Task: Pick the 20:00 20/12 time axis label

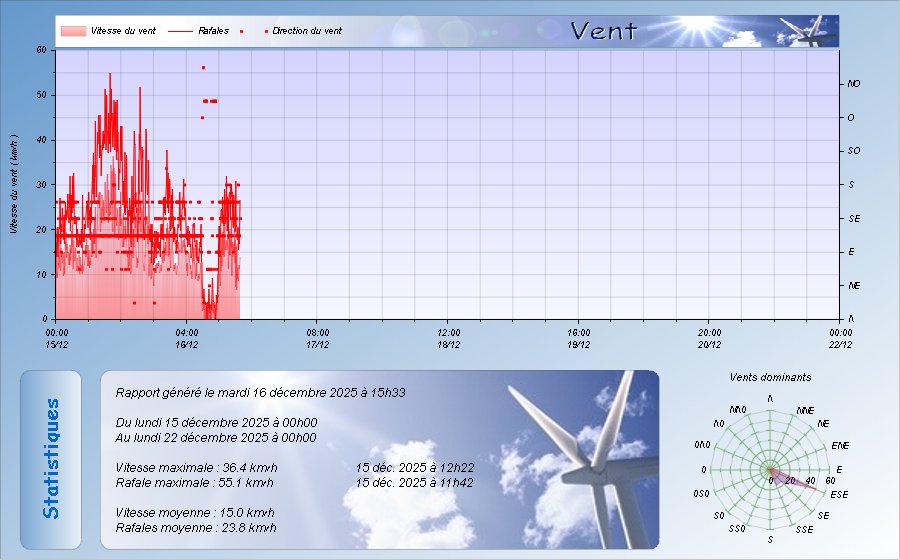Action: click(709, 338)
